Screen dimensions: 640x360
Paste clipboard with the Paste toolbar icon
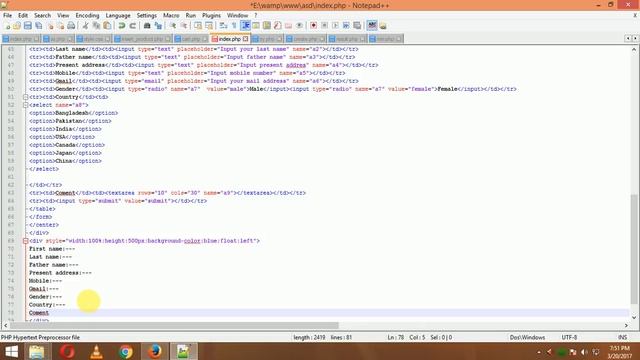click(x=107, y=26)
